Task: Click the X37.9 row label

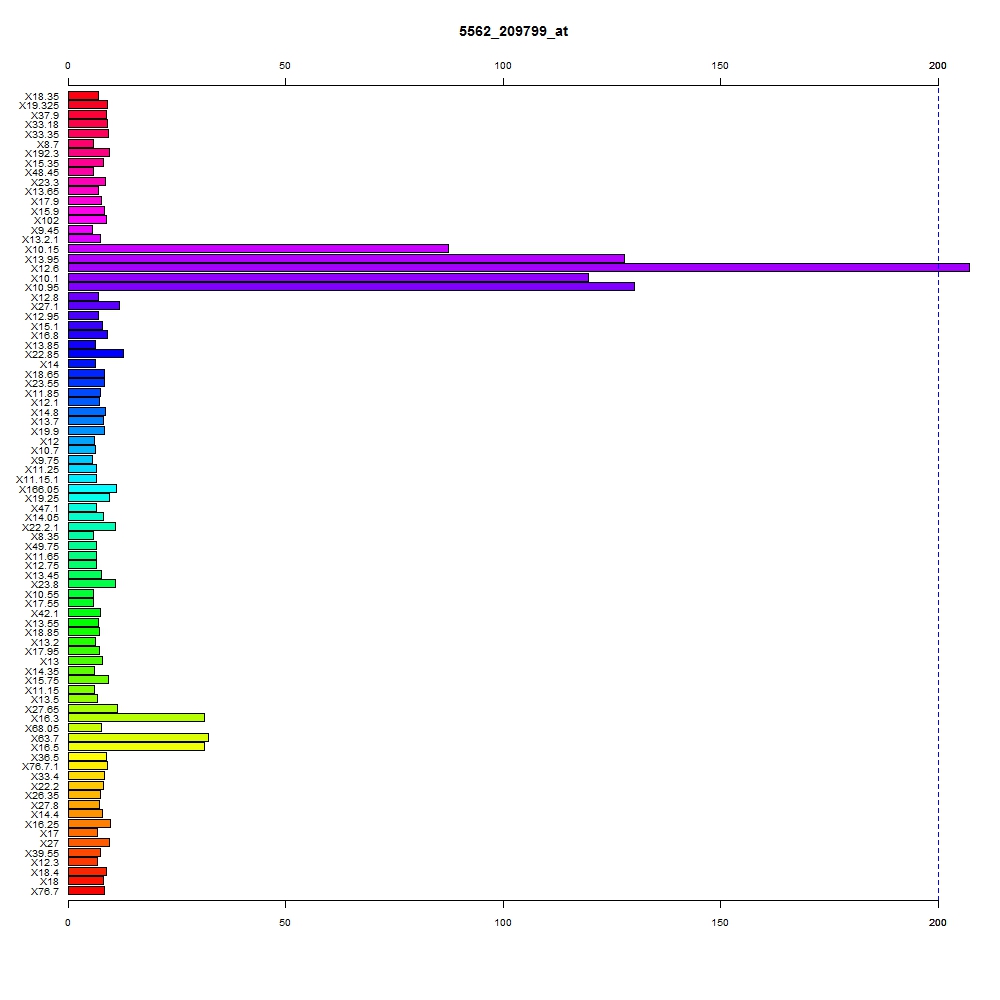Action: 45,115
